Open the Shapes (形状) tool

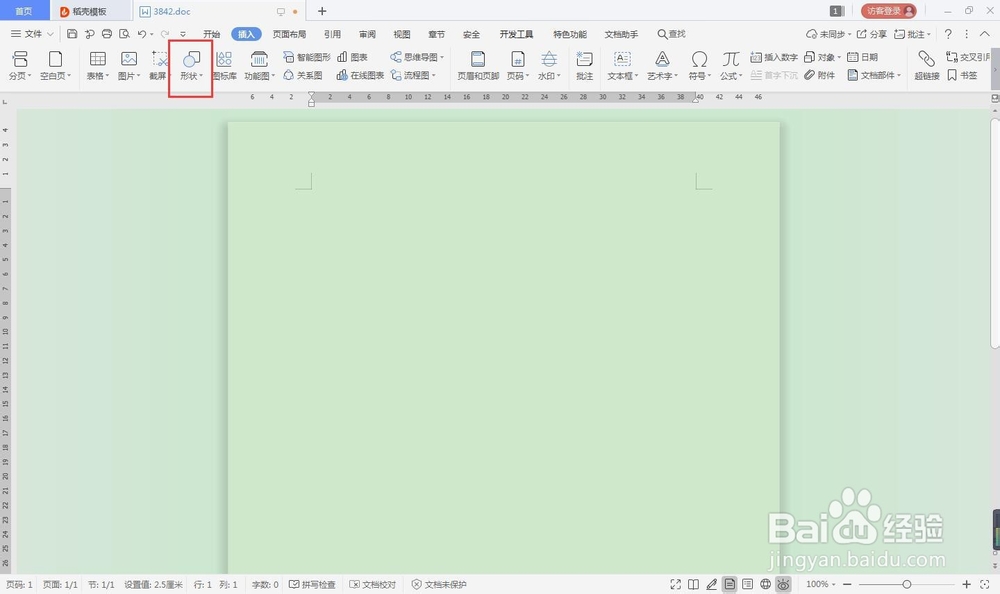point(191,65)
